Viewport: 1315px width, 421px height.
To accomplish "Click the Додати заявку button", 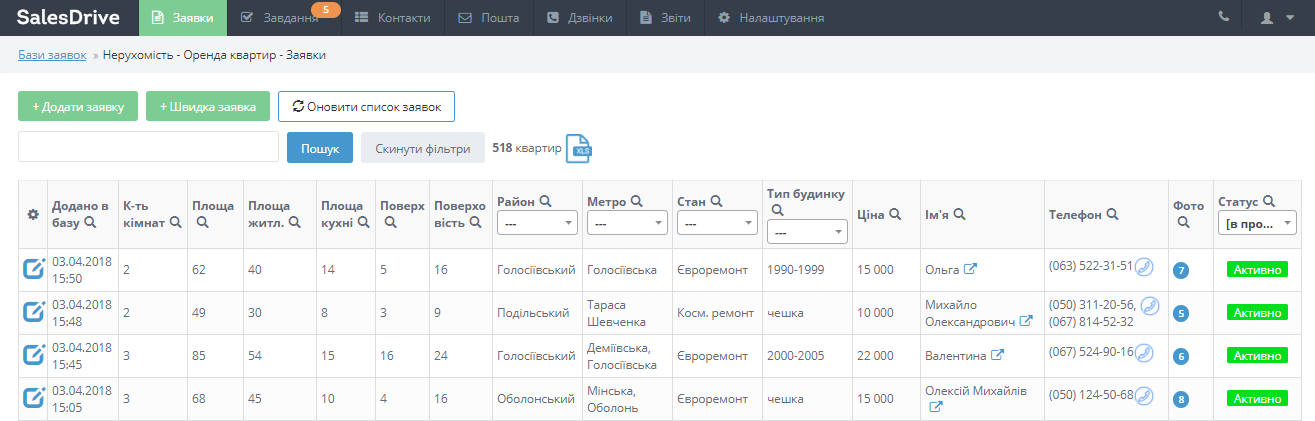I will (77, 106).
